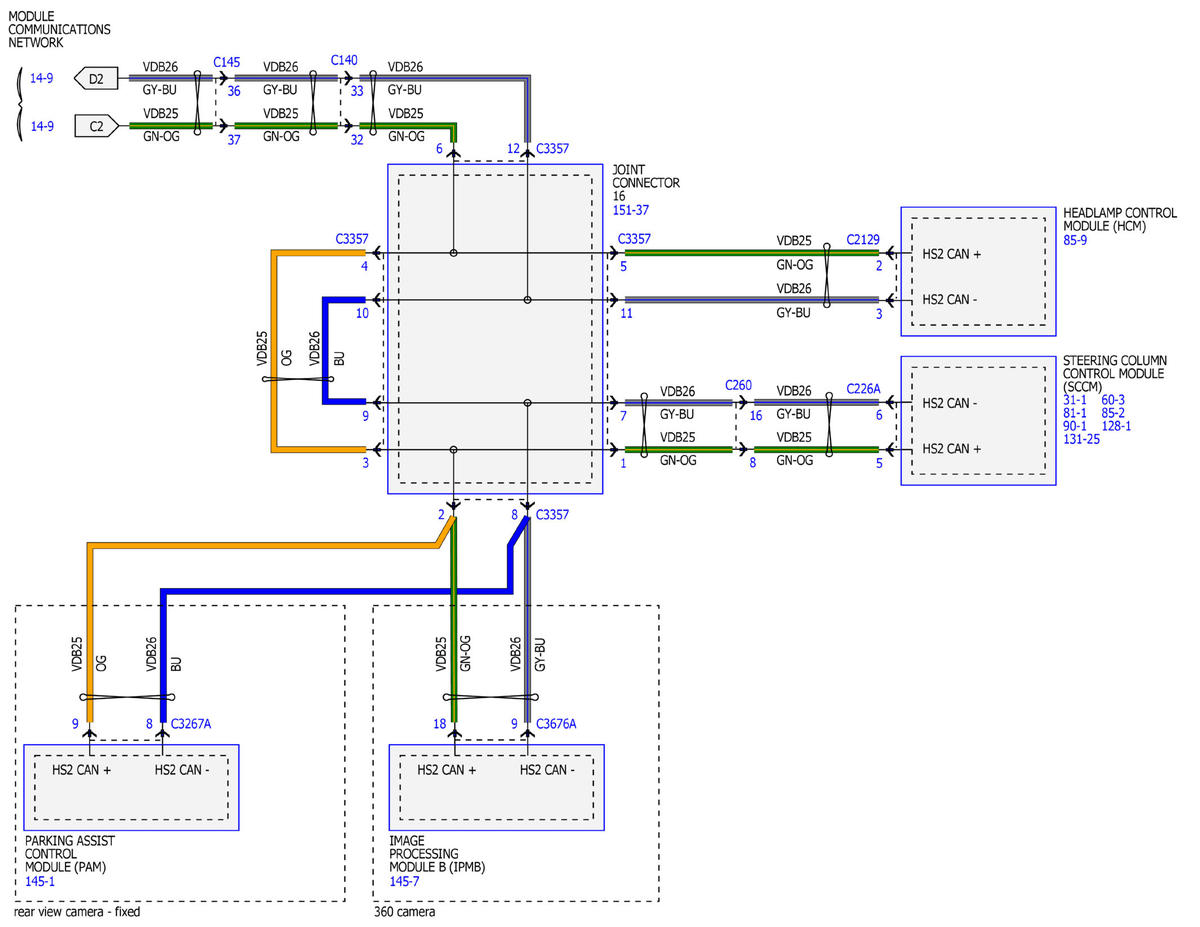Select the Headlamp Control Module box
The height and width of the screenshot is (927, 1200).
click(x=977, y=271)
